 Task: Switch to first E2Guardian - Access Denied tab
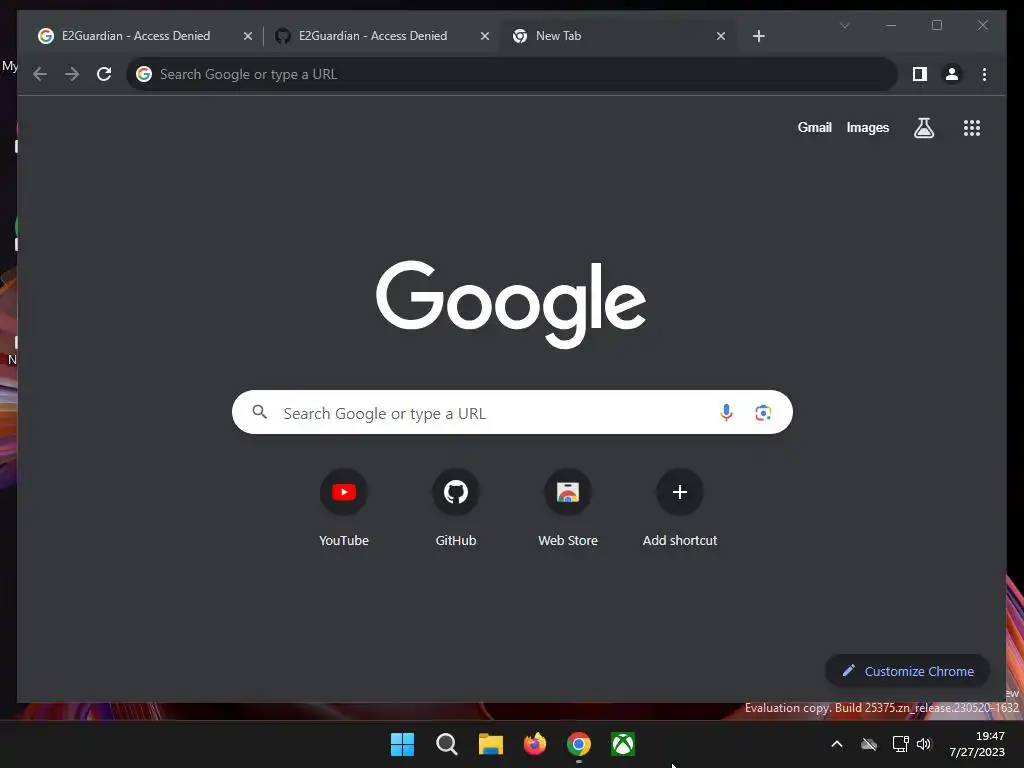[x=144, y=36]
